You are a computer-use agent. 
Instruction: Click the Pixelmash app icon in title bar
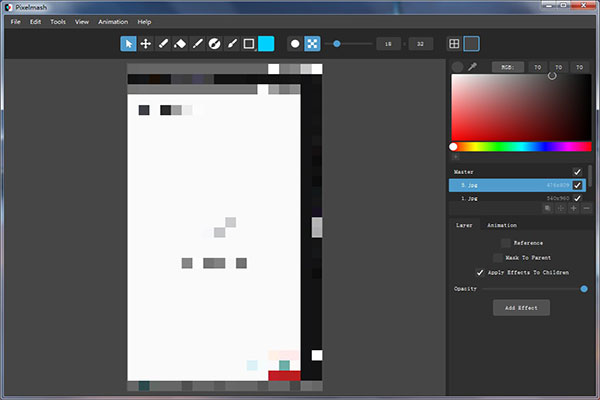point(8,7)
